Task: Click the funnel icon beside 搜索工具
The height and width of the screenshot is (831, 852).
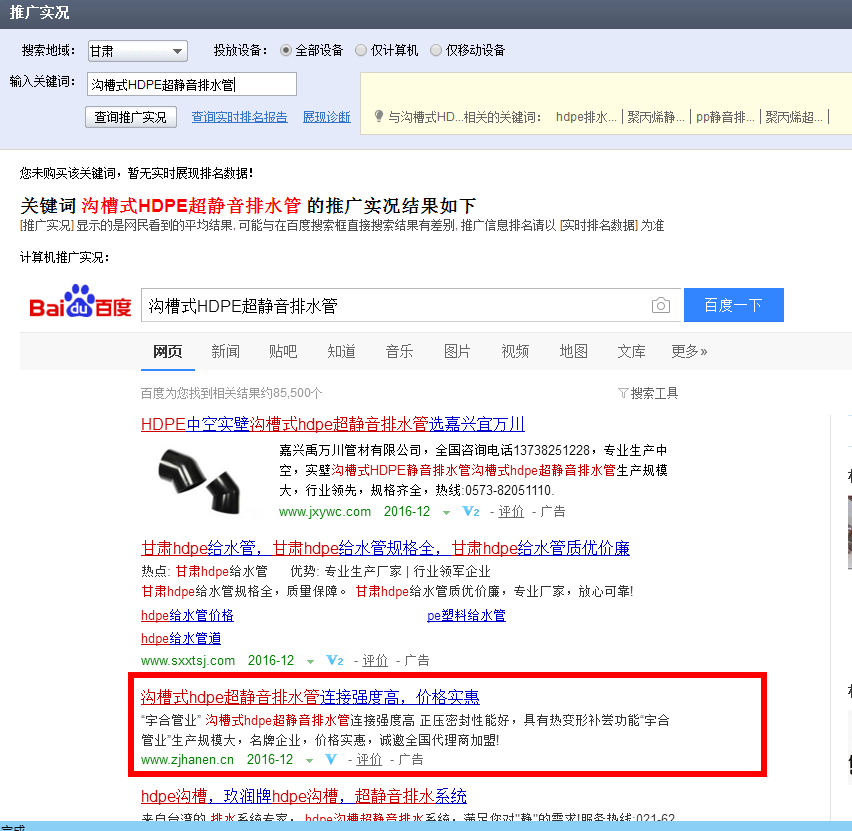Action: pos(623,393)
